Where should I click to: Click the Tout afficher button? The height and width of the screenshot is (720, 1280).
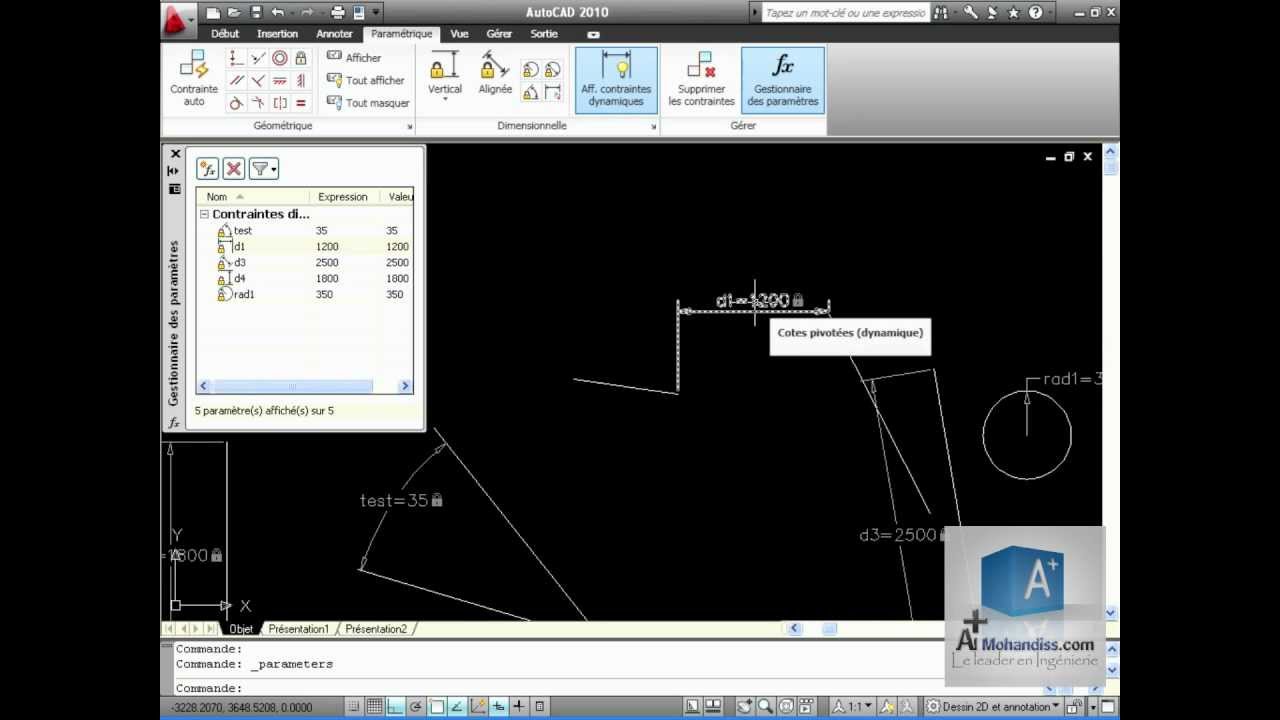pos(366,80)
